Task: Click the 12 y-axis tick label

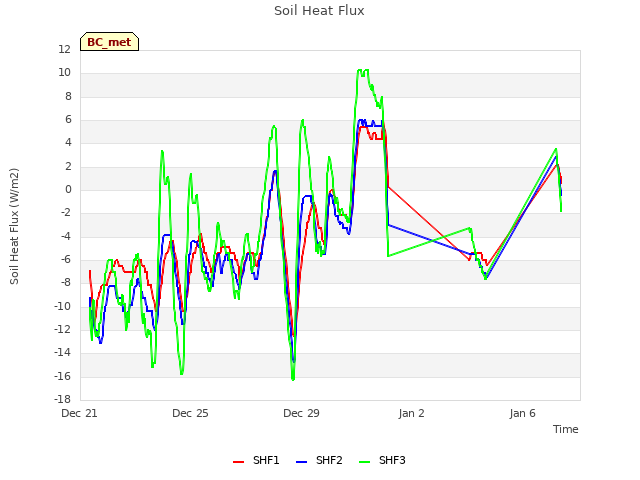Action: click(x=64, y=49)
